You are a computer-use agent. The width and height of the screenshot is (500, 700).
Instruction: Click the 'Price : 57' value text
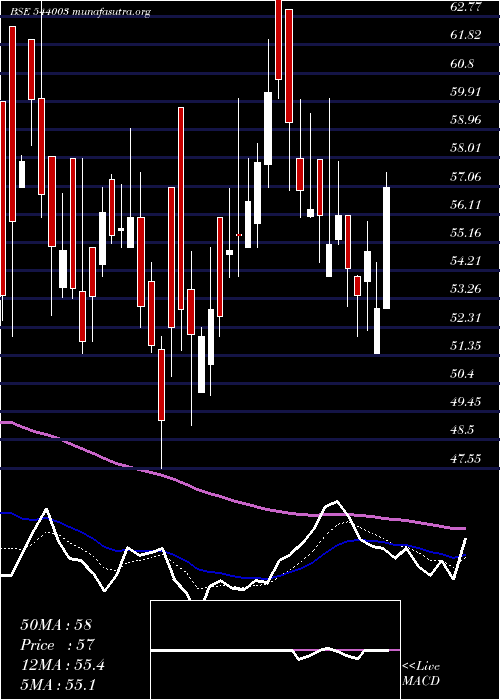click(58, 645)
